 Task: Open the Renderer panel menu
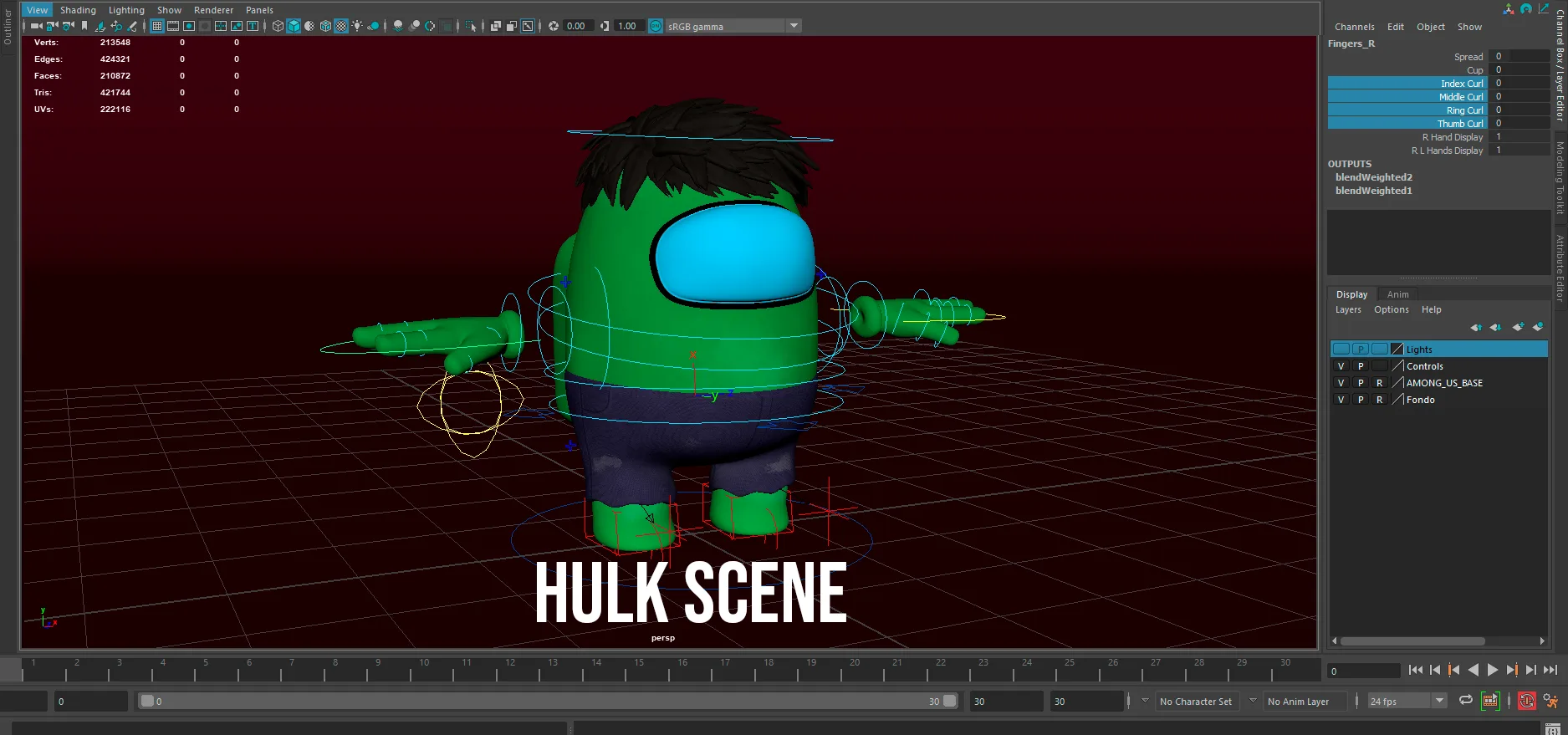coord(213,10)
